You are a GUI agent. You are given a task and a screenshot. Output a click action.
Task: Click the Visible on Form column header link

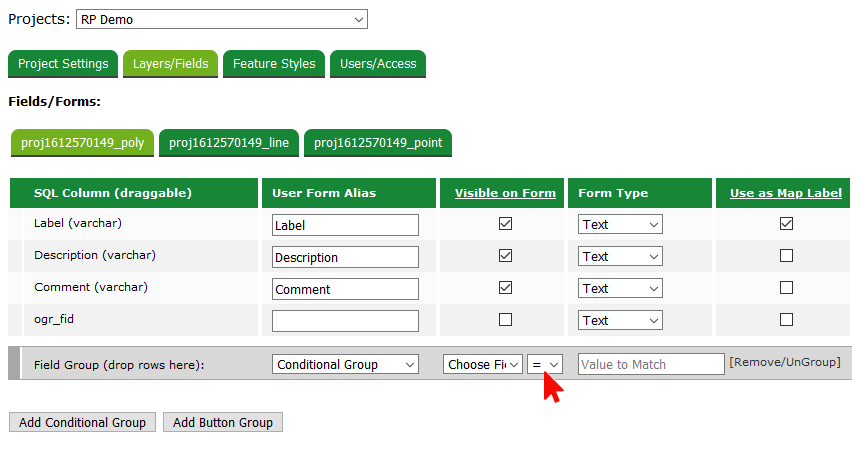pyautogui.click(x=505, y=193)
